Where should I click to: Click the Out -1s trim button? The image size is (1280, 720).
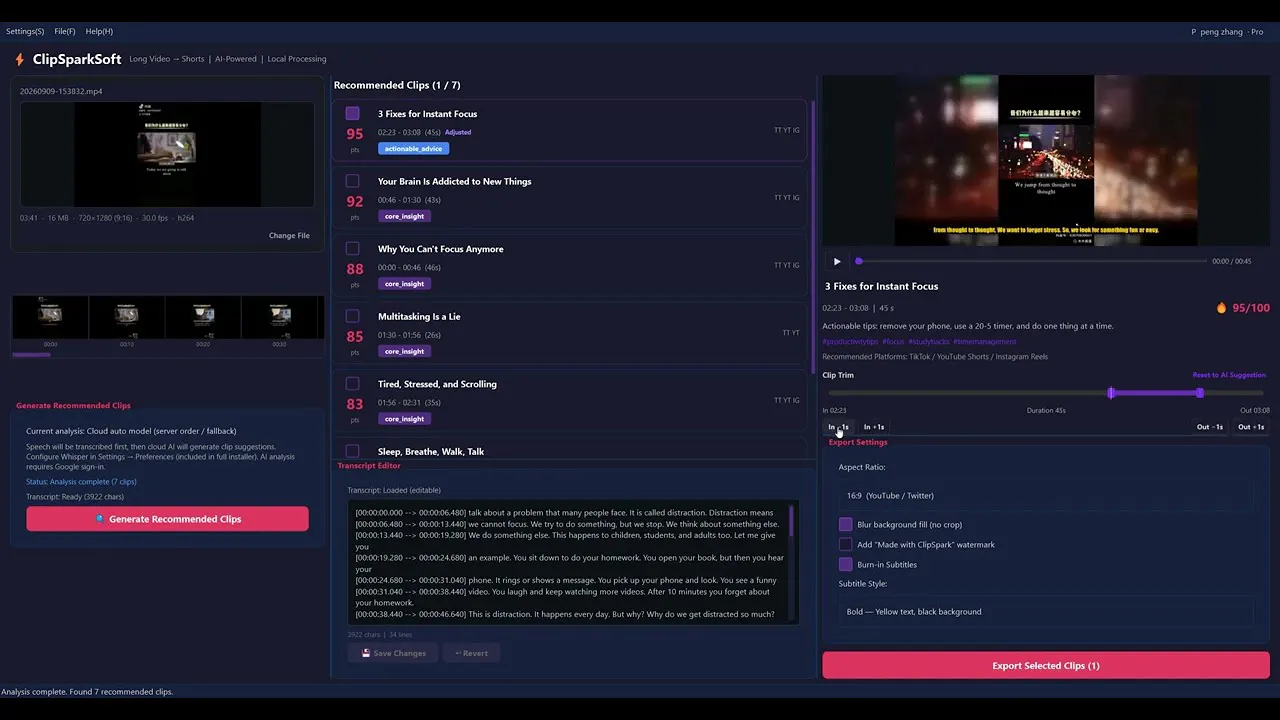(1210, 427)
